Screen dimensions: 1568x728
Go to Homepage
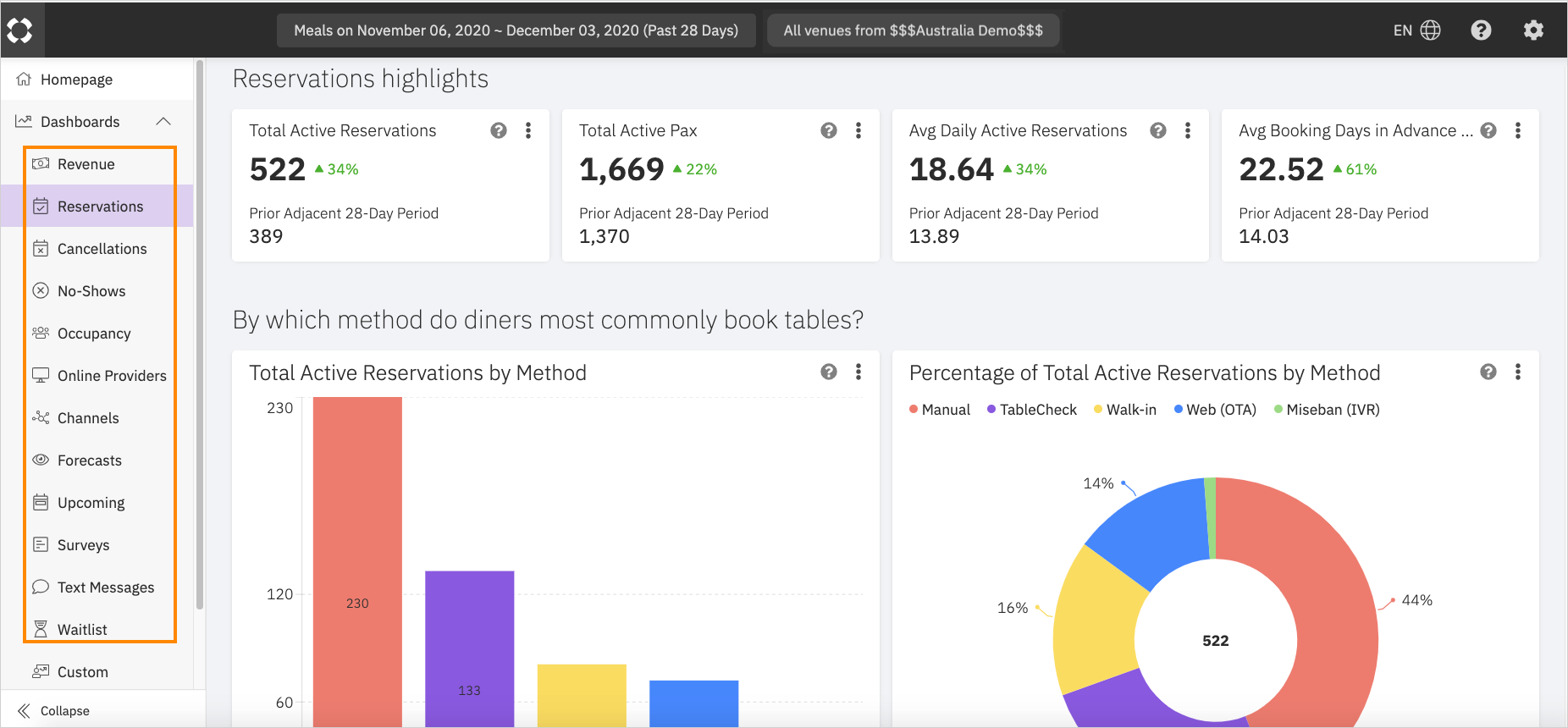pyautogui.click(x=97, y=80)
